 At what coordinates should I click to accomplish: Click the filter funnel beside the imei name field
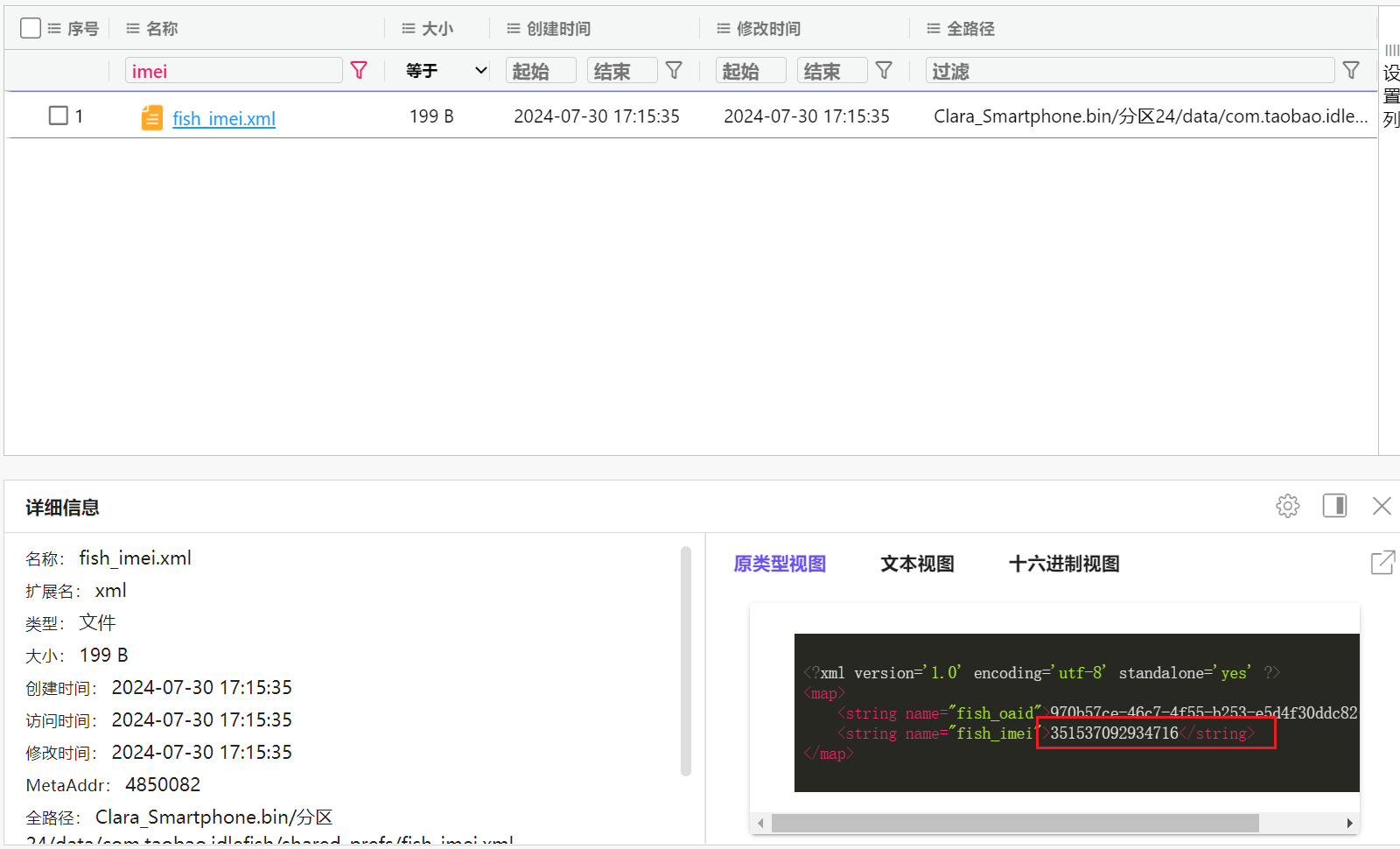pyautogui.click(x=359, y=70)
